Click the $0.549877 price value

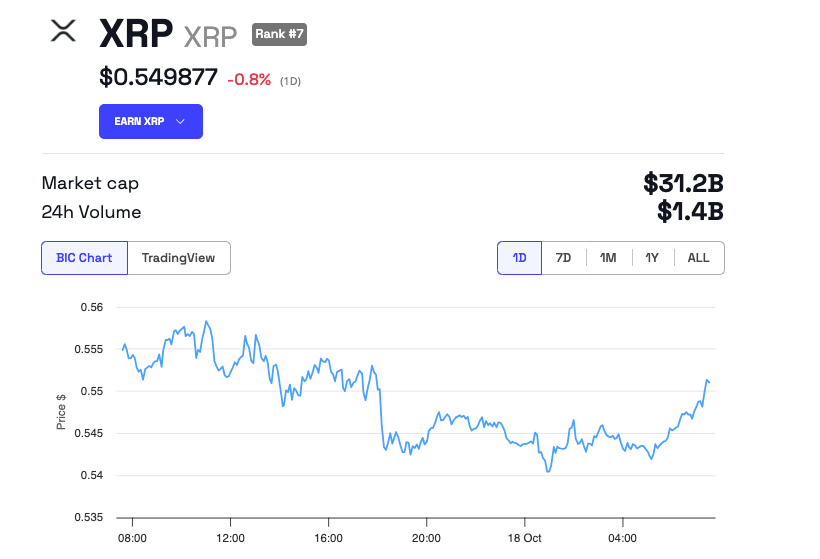pyautogui.click(x=158, y=77)
